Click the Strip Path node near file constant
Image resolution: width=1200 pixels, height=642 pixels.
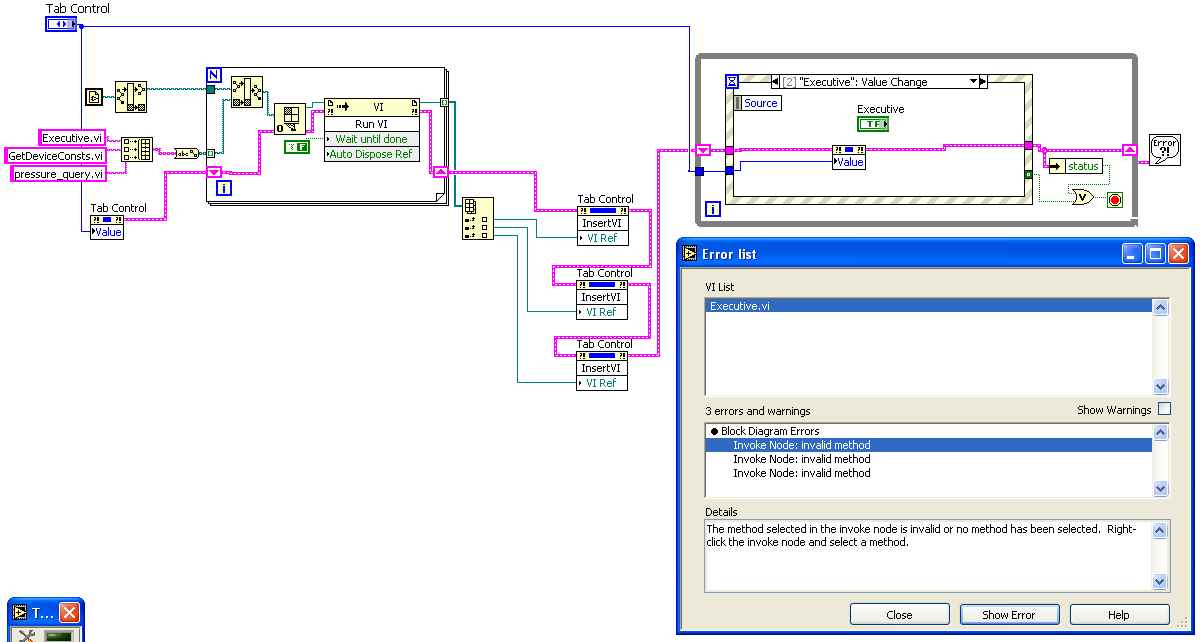130,96
